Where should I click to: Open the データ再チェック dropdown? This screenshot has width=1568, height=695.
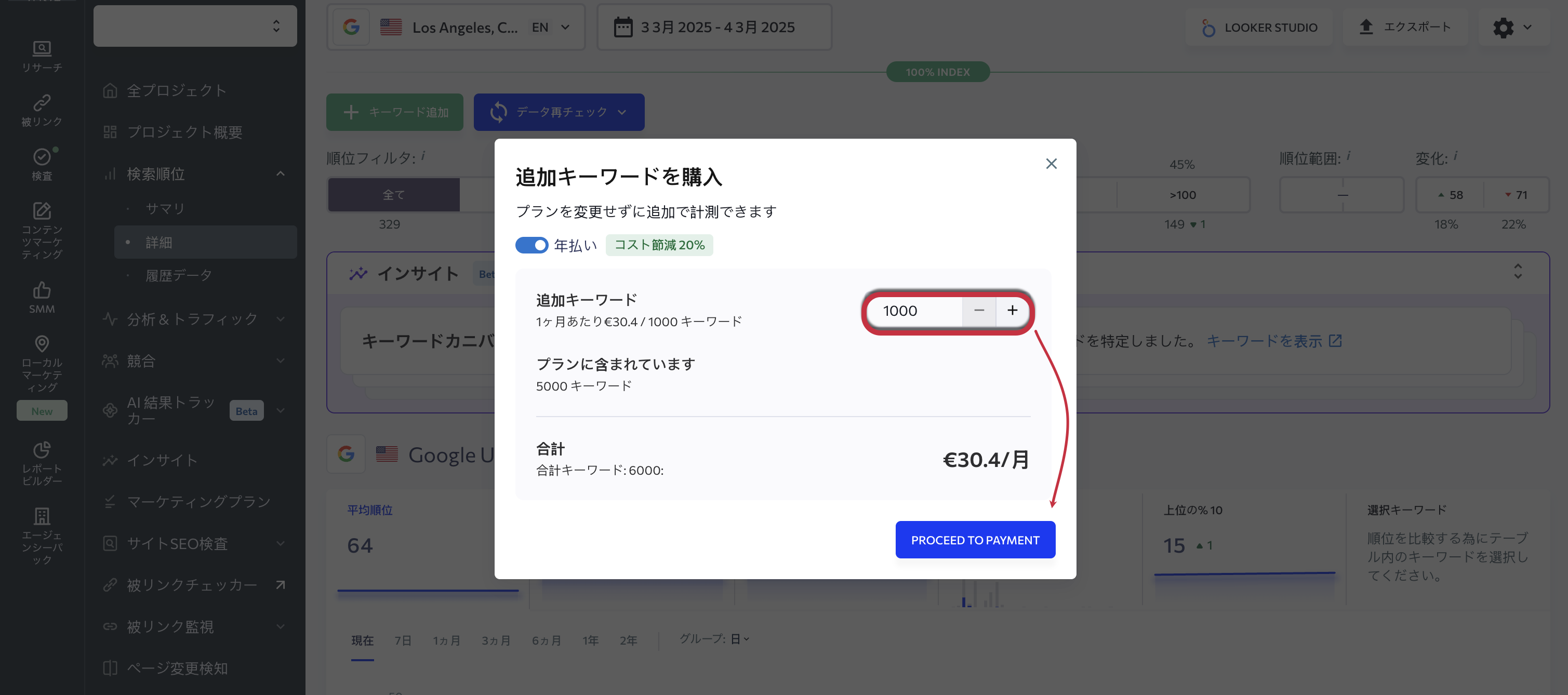[621, 112]
